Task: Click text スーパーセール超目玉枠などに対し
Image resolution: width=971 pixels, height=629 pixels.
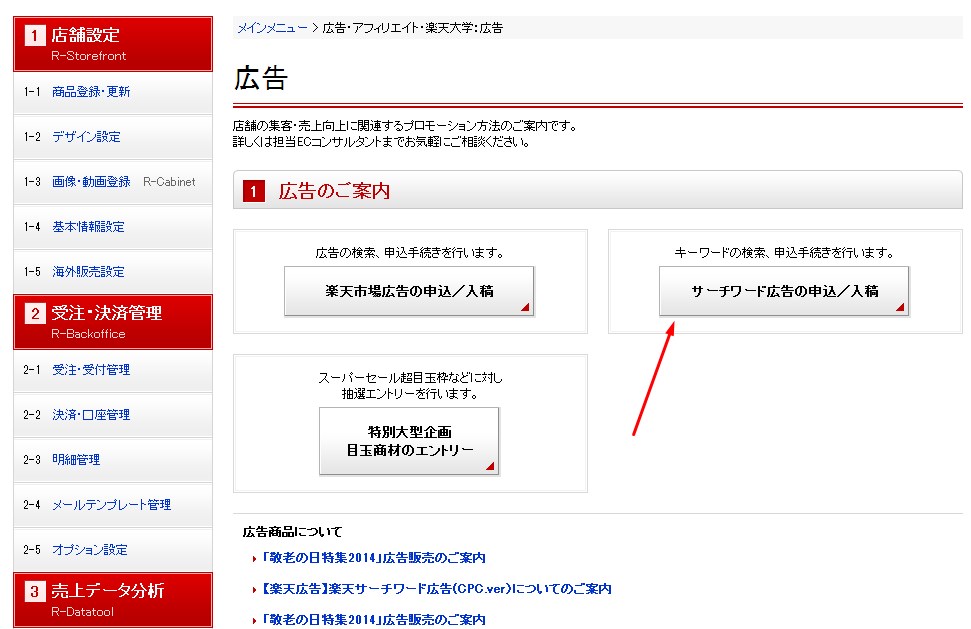Action: [410, 378]
